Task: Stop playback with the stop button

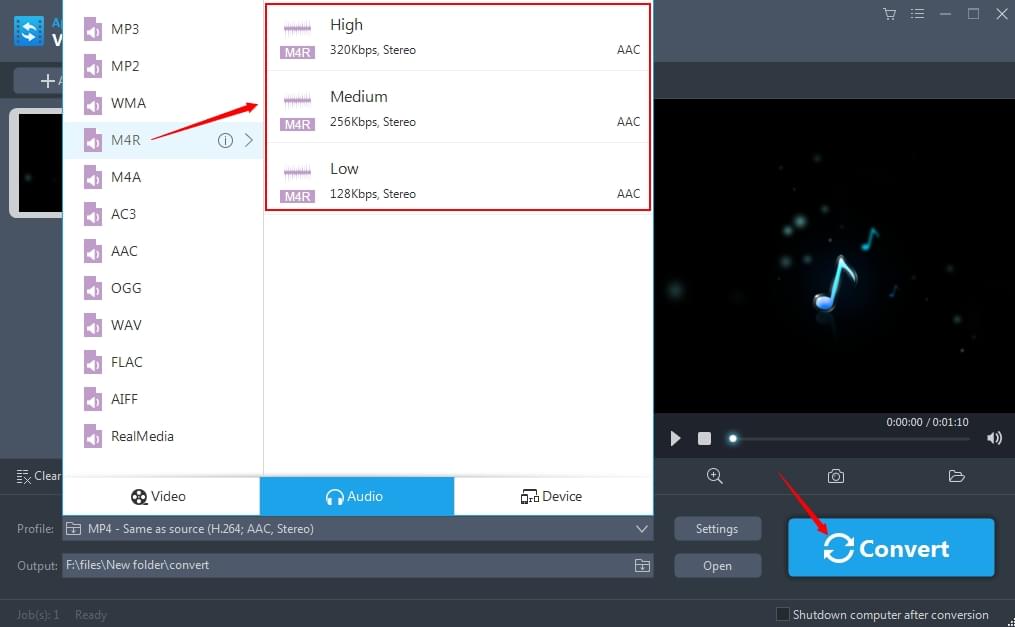Action: pos(704,439)
